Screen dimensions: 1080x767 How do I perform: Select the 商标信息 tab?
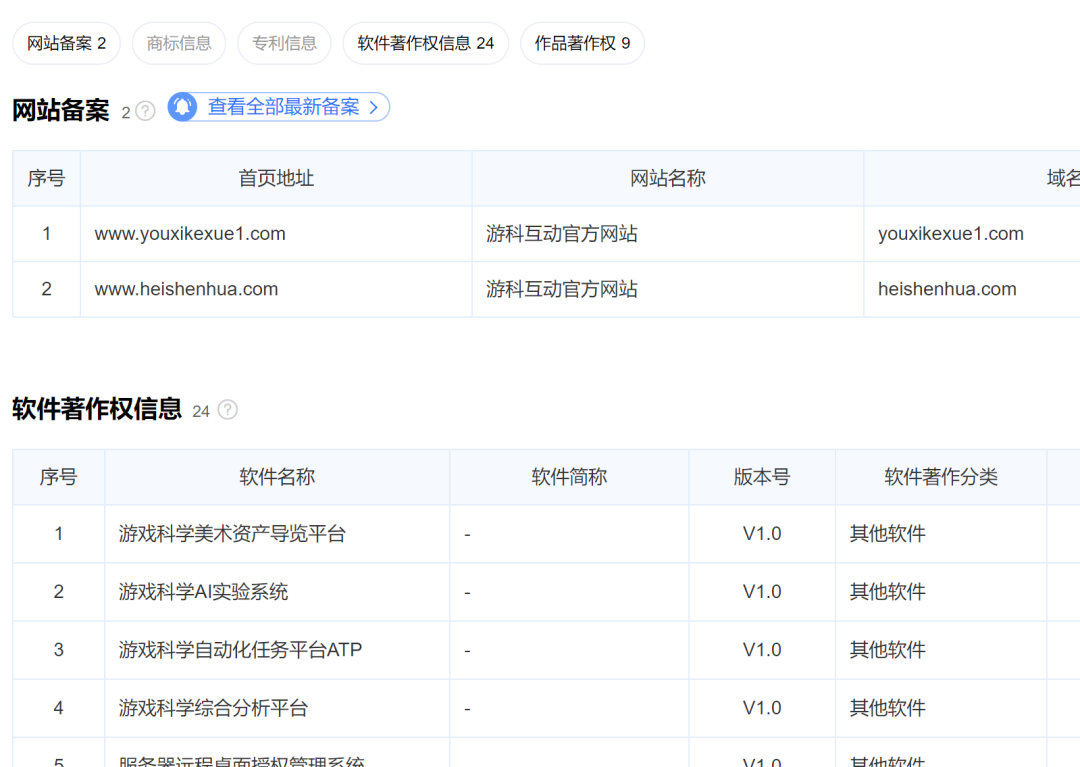(179, 43)
